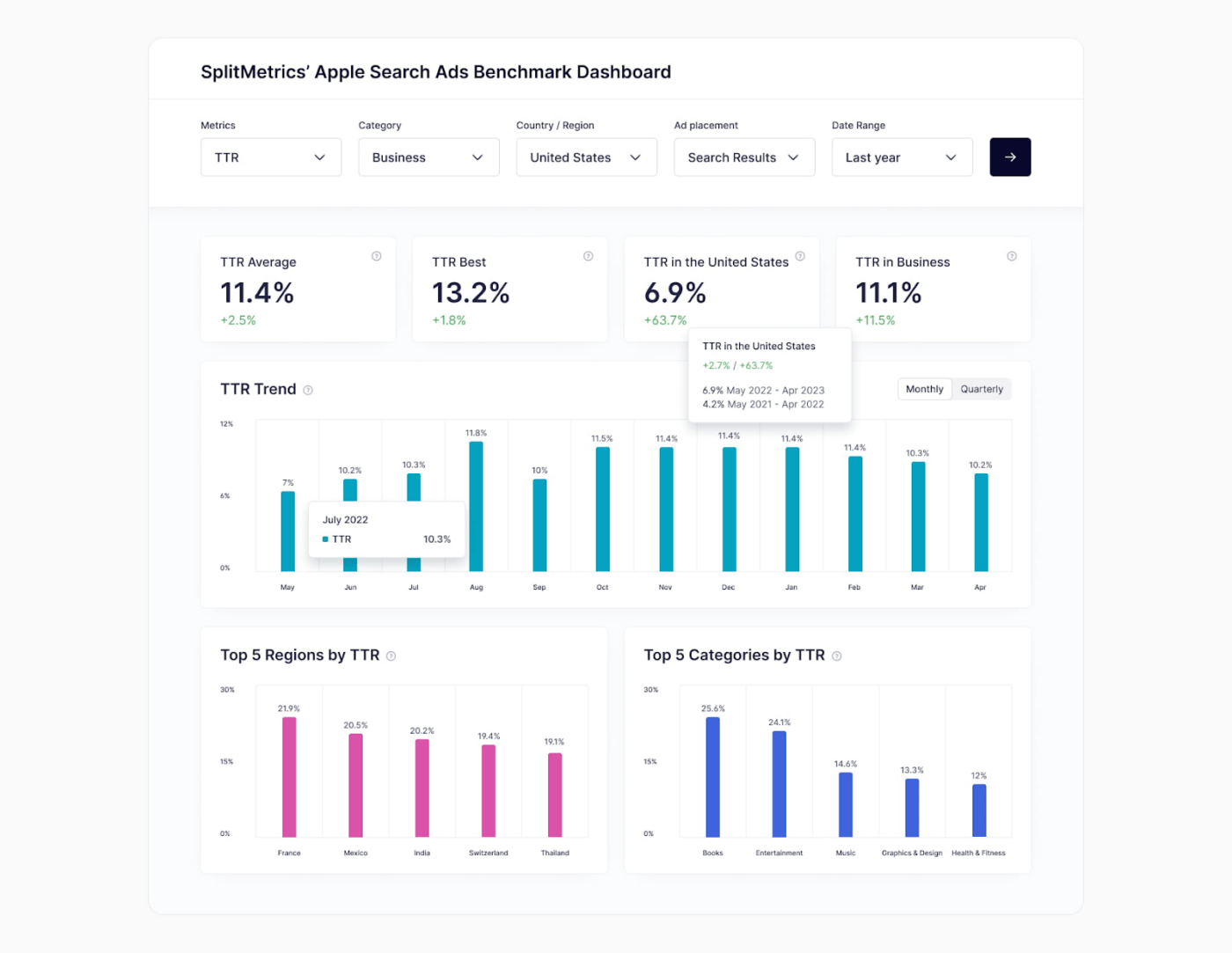
Task: Open the Country / Region dropdown
Action: point(586,157)
